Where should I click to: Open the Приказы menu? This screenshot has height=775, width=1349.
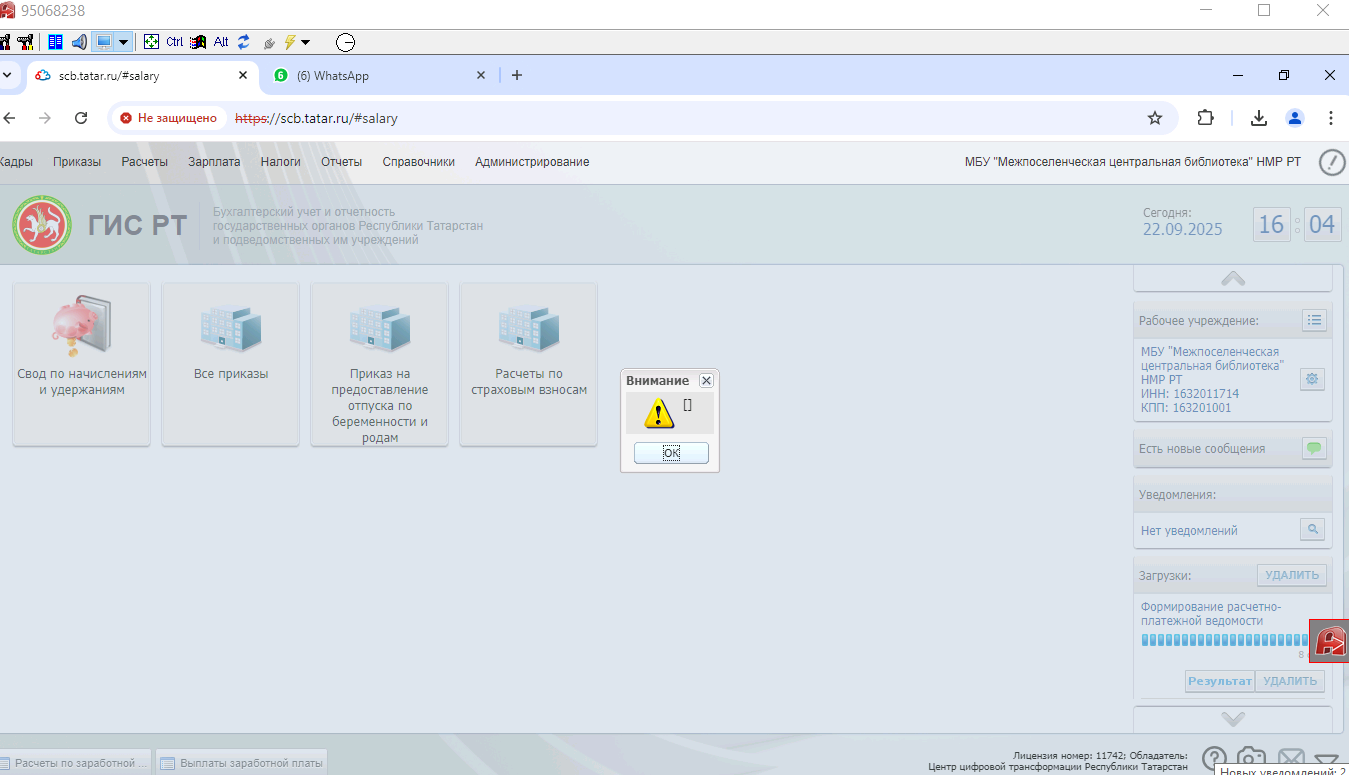click(x=77, y=162)
